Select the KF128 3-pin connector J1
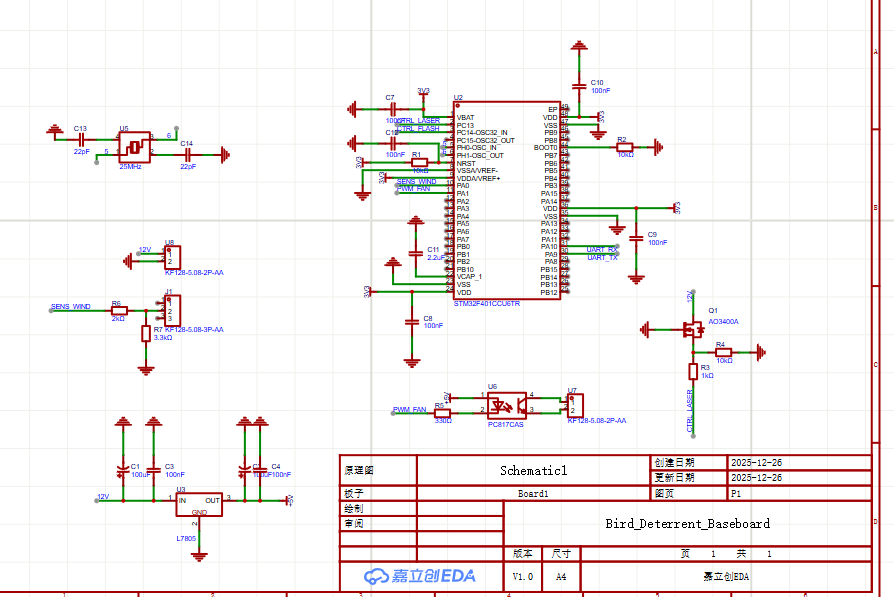Viewport: 894px width, 597px height. pos(170,312)
